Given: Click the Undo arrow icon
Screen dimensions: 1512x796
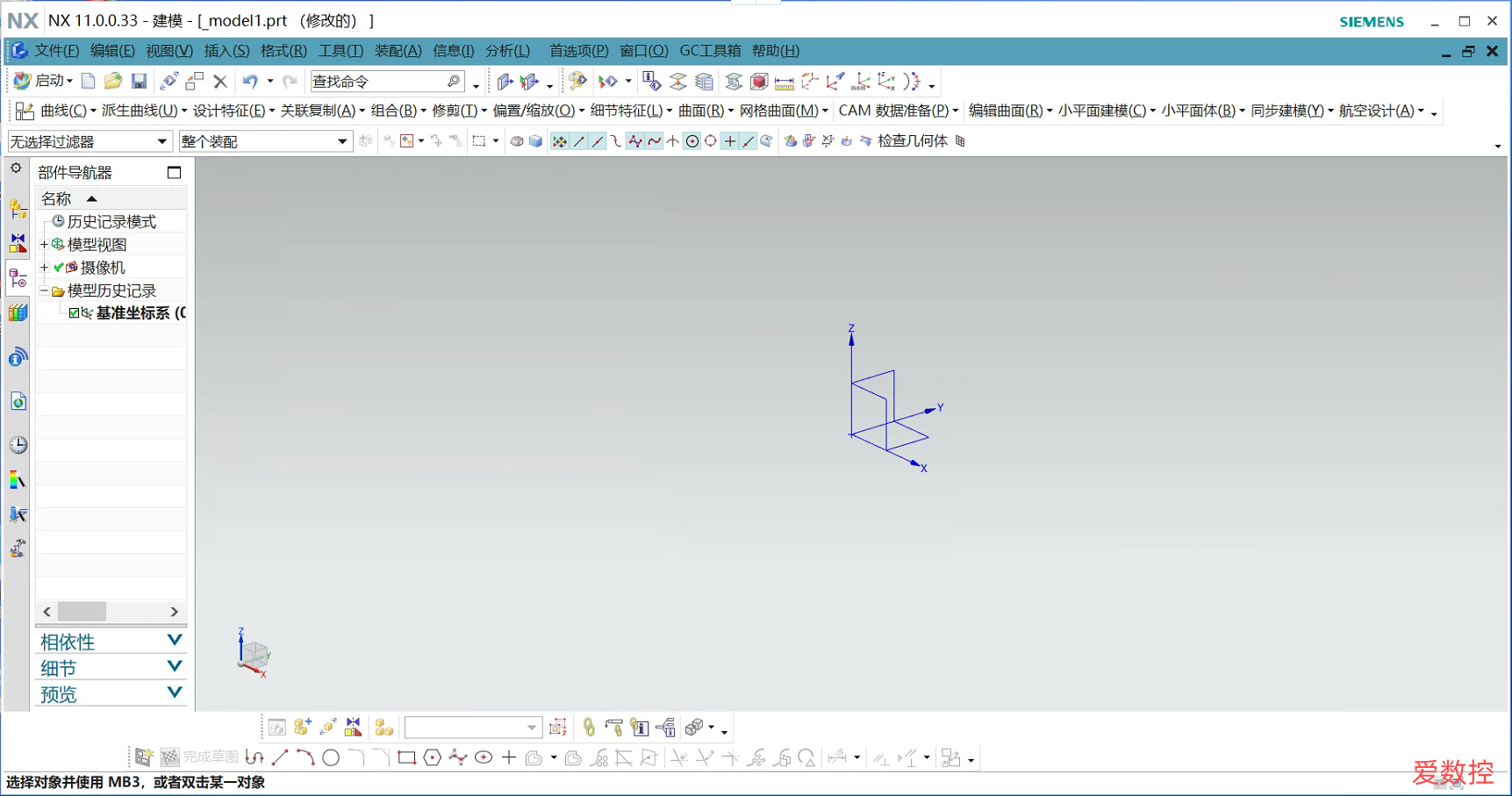Looking at the screenshot, I should pos(250,82).
